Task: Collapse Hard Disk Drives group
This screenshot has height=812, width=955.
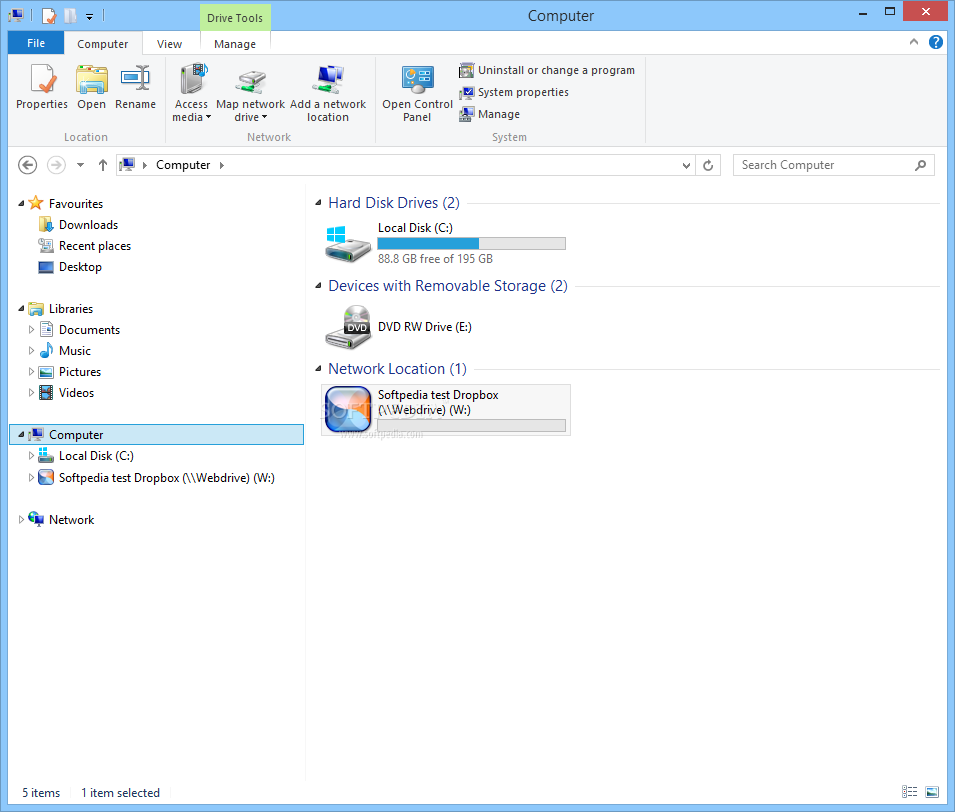Action: (318, 203)
